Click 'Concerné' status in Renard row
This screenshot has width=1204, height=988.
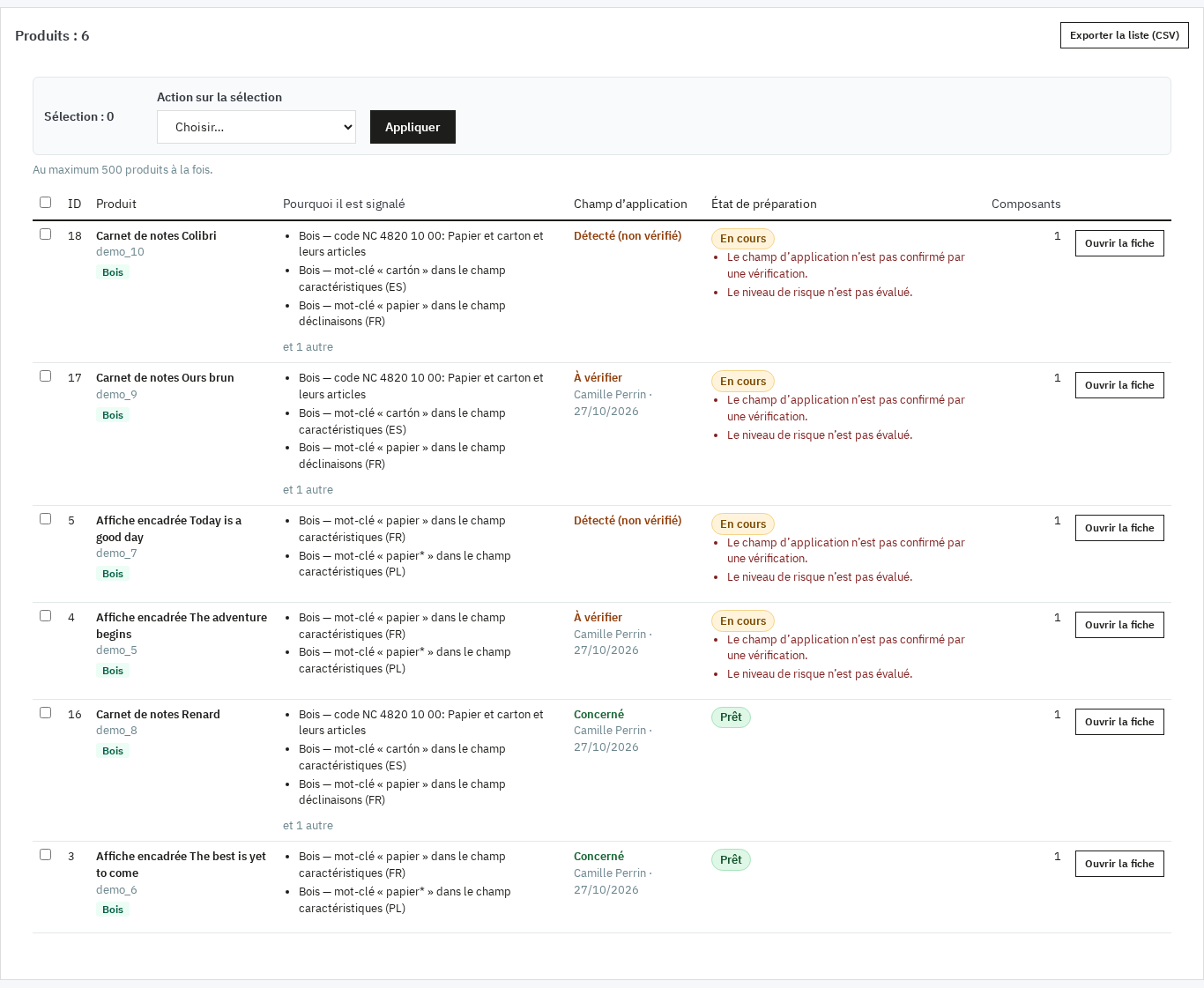point(598,715)
